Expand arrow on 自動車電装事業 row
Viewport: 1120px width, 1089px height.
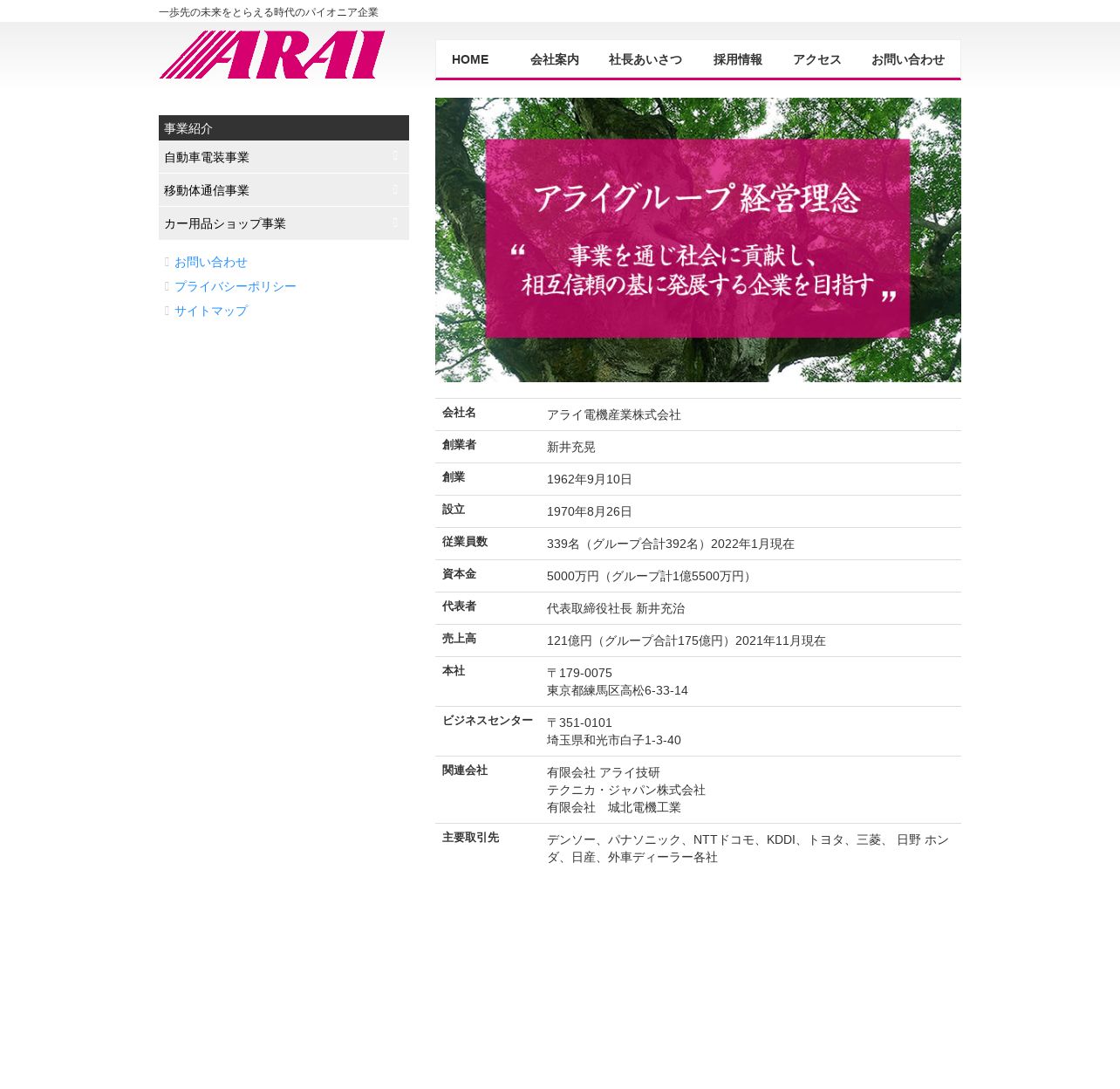tap(395, 156)
